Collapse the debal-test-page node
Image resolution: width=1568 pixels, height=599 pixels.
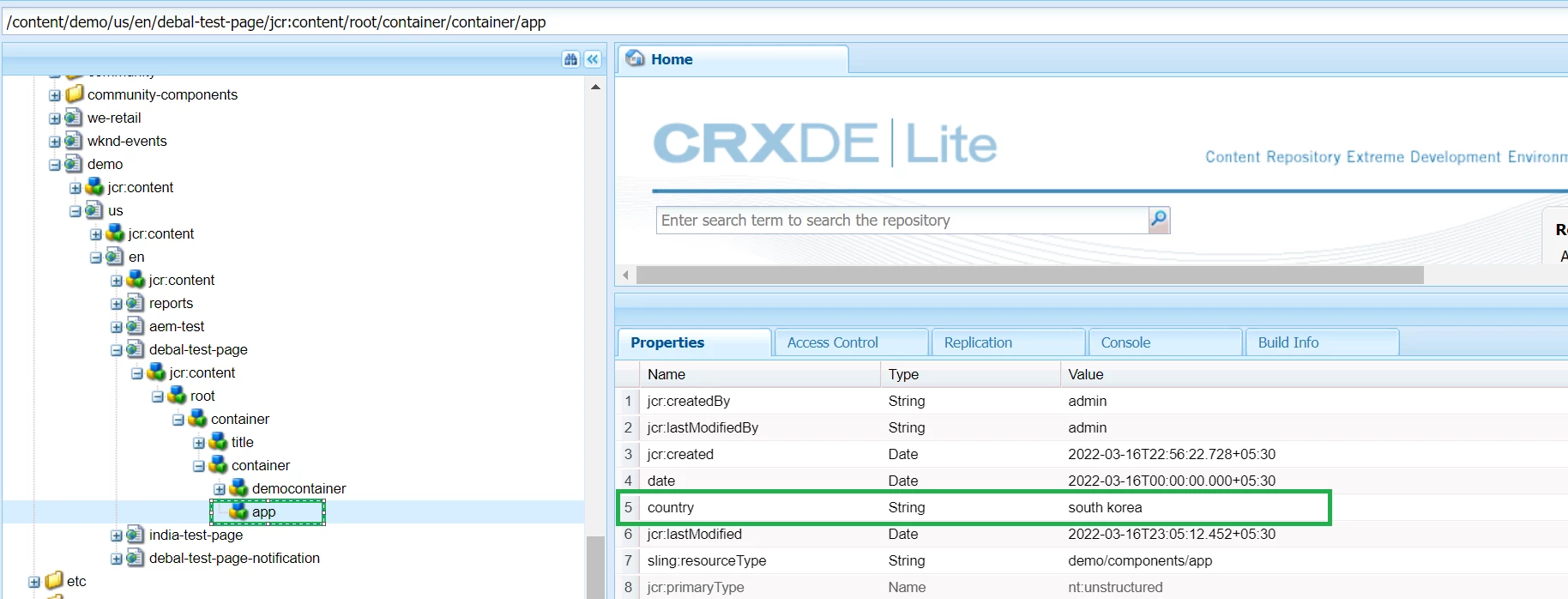point(117,350)
